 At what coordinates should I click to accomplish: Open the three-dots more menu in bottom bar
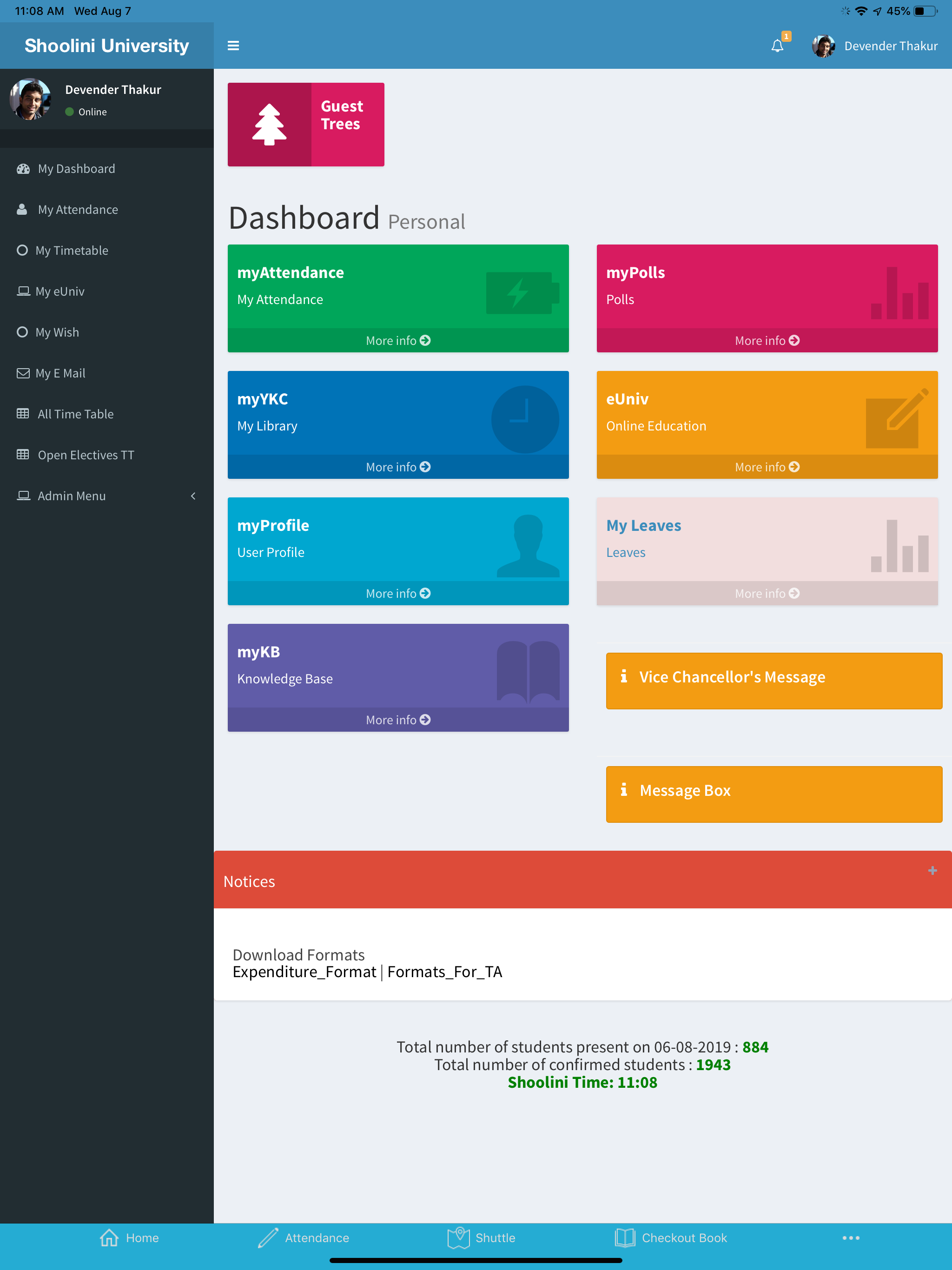coord(851,1238)
